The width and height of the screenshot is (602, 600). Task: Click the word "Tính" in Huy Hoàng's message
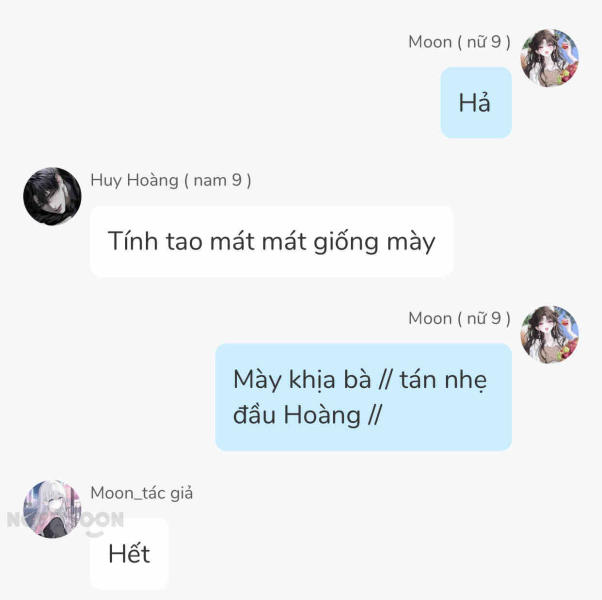(x=133, y=241)
